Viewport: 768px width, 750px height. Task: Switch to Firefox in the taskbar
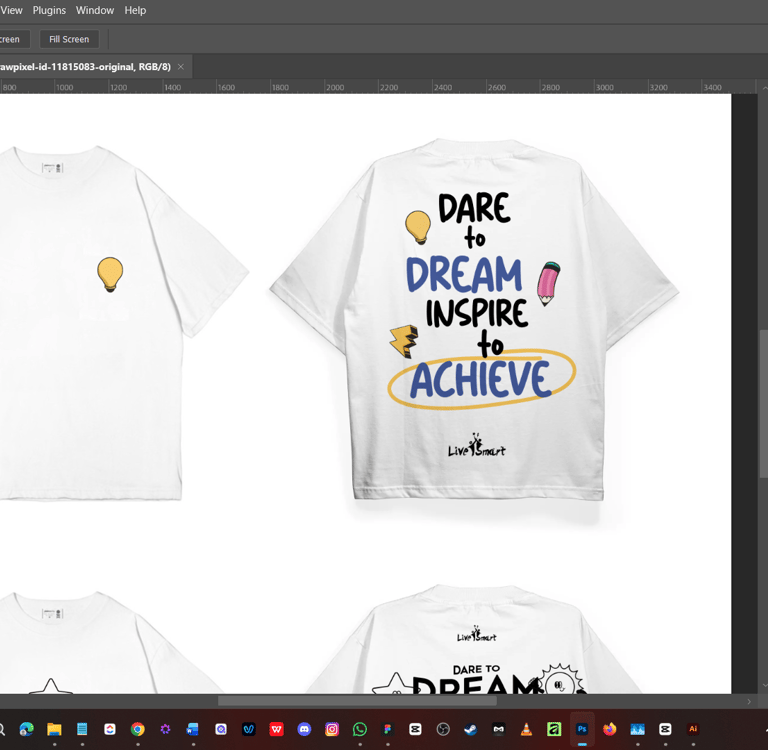coord(609,729)
